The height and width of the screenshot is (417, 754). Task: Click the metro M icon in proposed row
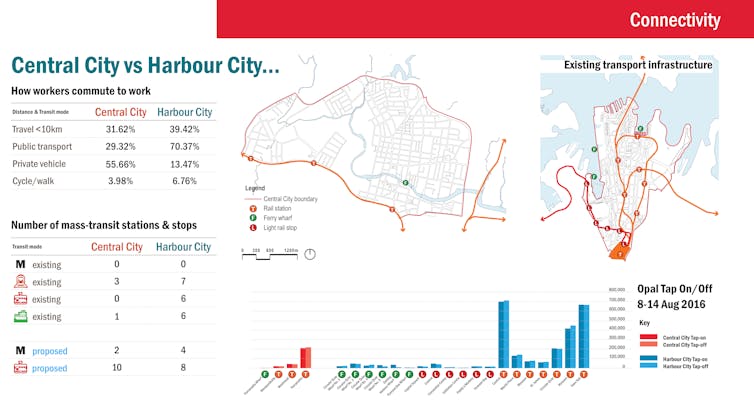click(x=20, y=351)
